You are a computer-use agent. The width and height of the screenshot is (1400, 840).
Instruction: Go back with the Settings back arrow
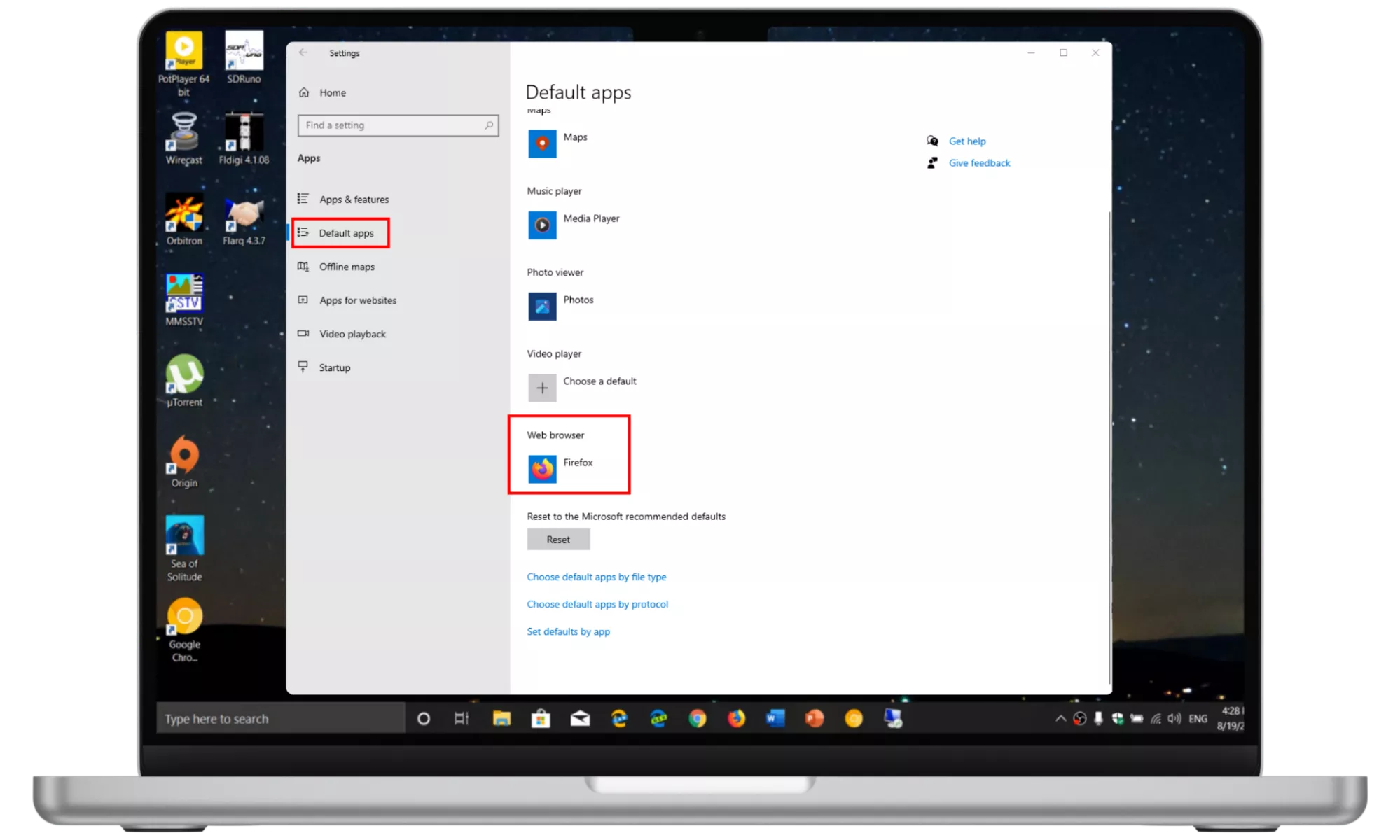303,53
